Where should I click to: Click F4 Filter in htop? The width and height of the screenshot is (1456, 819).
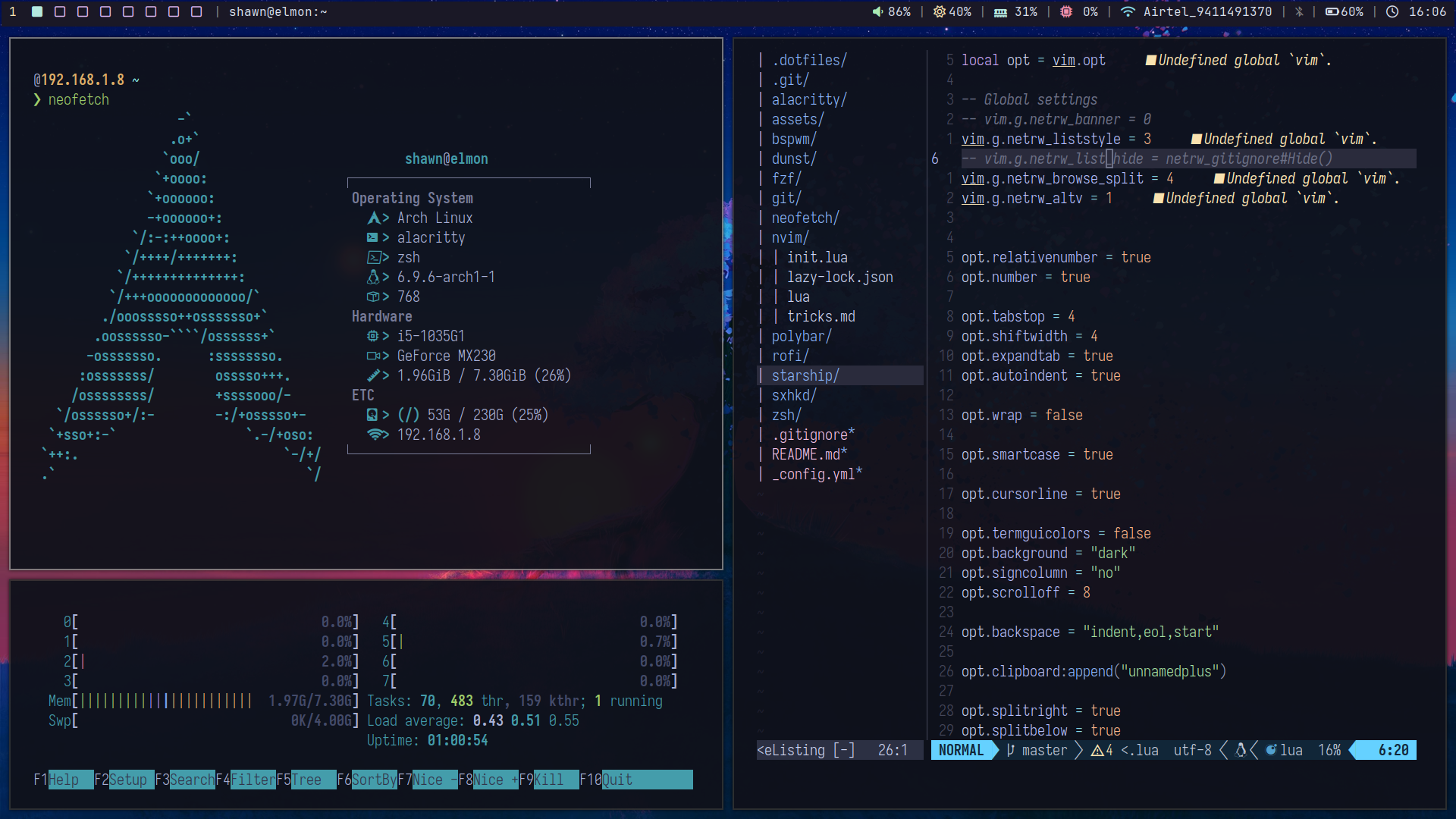coord(246,780)
